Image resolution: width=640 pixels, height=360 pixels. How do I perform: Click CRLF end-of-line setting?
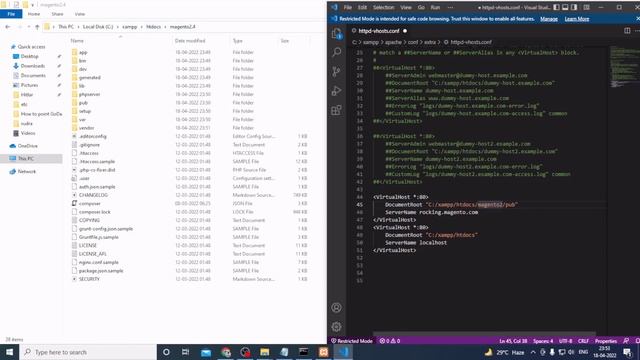click(x=583, y=341)
